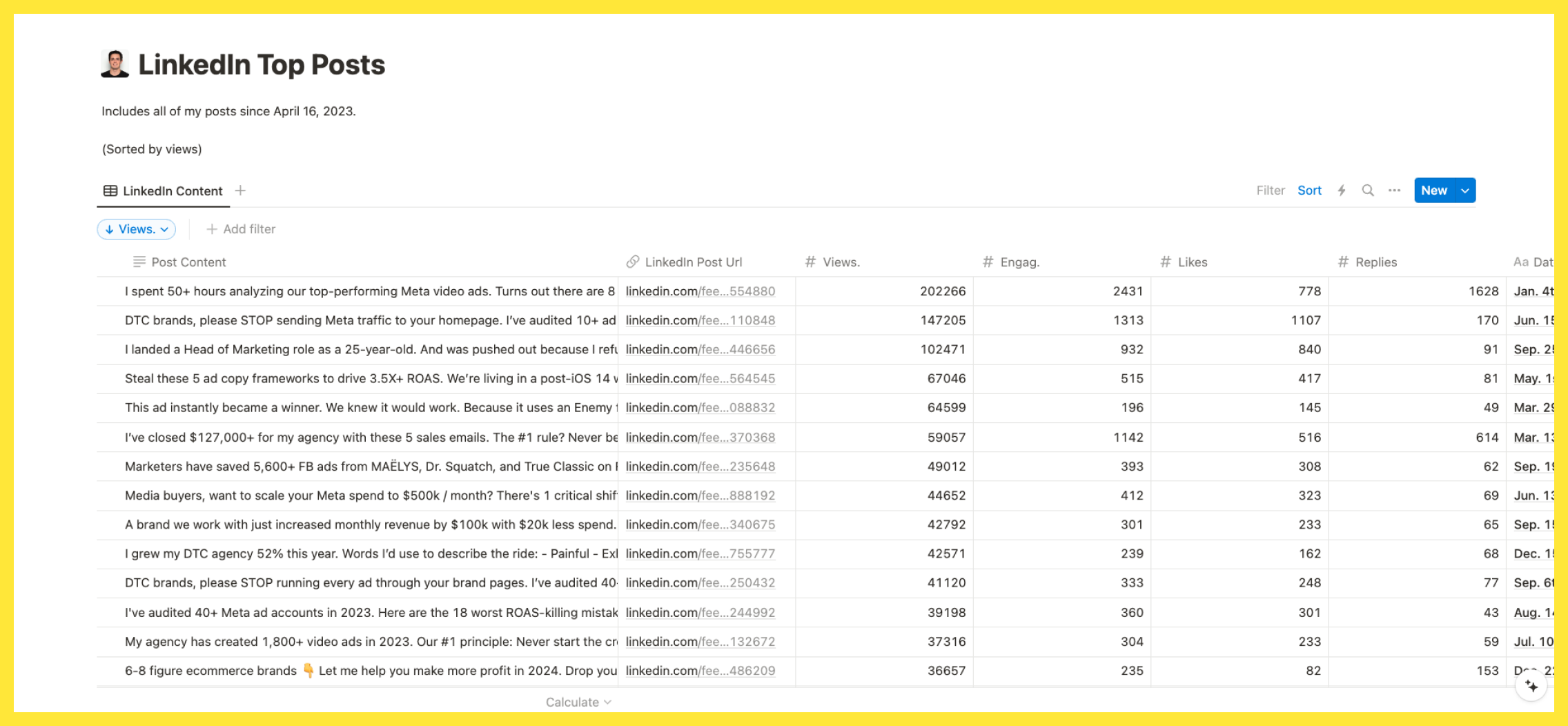This screenshot has height=726, width=1568.
Task: Click the LinkedIn Post Url column header
Action: tap(684, 262)
